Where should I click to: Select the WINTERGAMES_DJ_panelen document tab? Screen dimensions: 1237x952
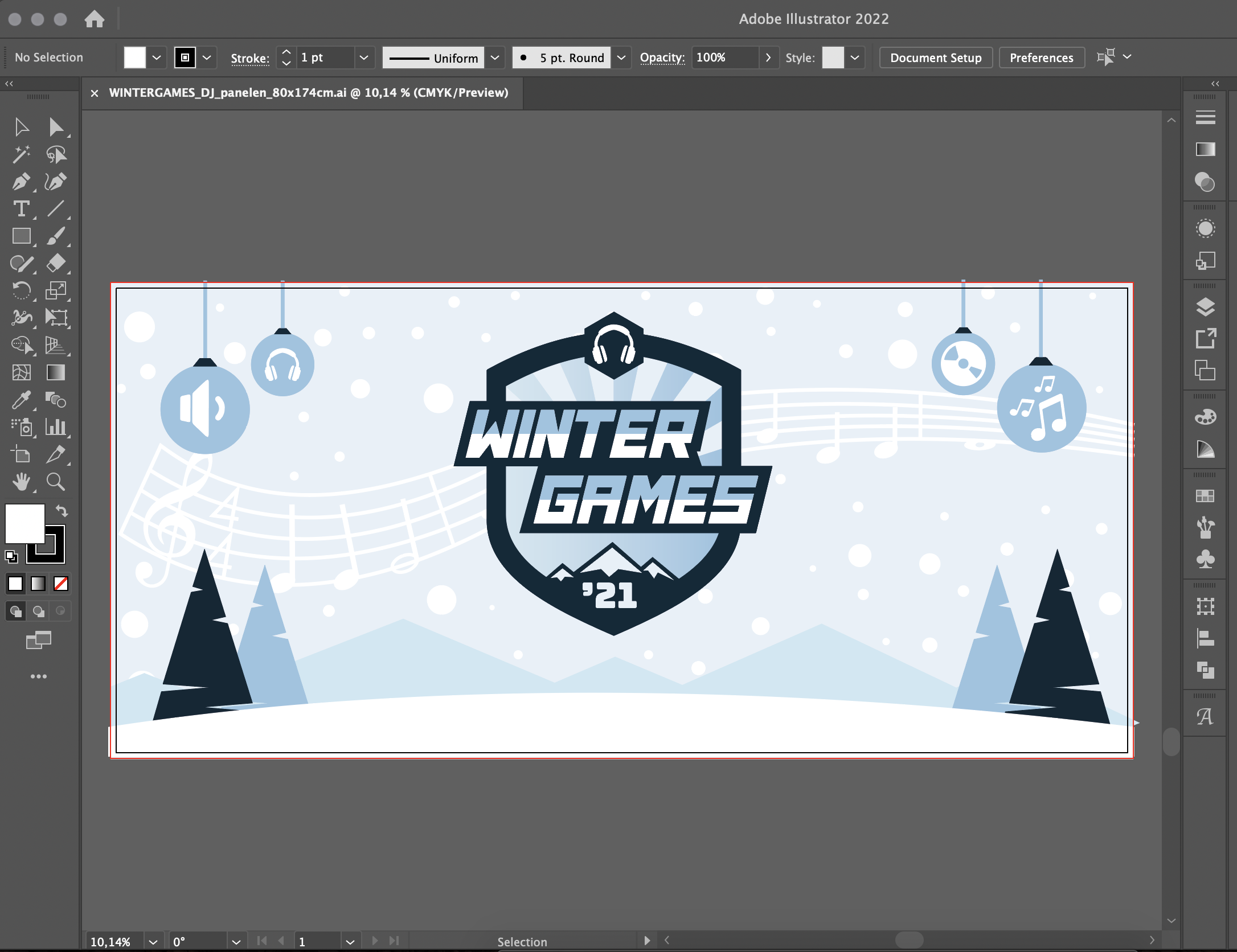(x=308, y=93)
